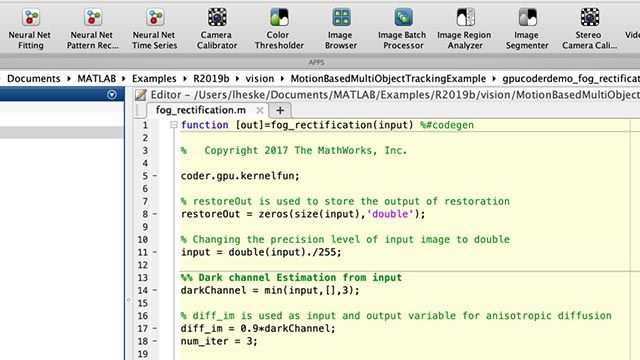This screenshot has width=640, height=360.
Task: Go to MATLAB folder in path
Action: pyautogui.click(x=97, y=78)
